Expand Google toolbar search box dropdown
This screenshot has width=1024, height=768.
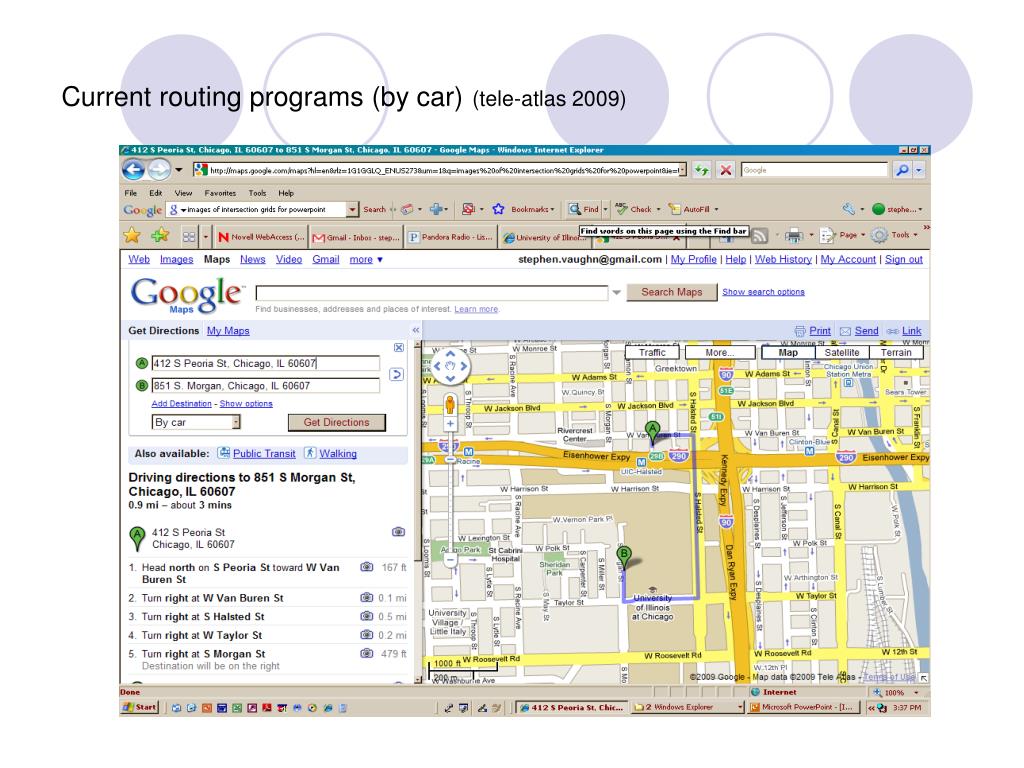353,209
